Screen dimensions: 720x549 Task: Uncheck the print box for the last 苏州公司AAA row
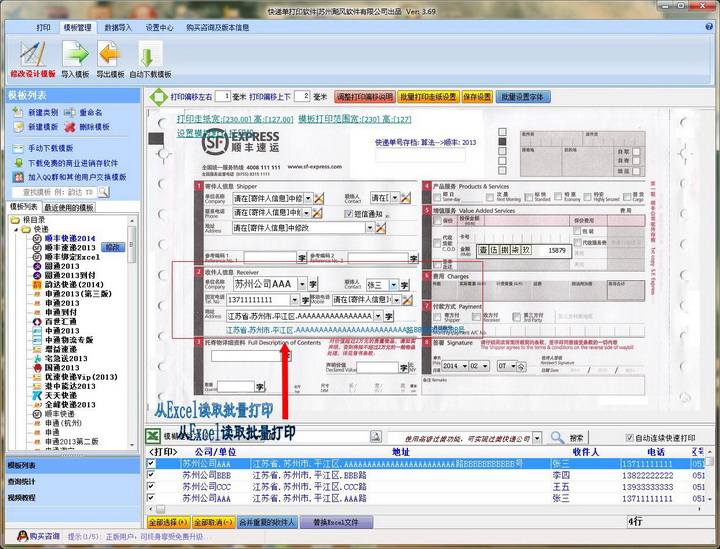151,498
